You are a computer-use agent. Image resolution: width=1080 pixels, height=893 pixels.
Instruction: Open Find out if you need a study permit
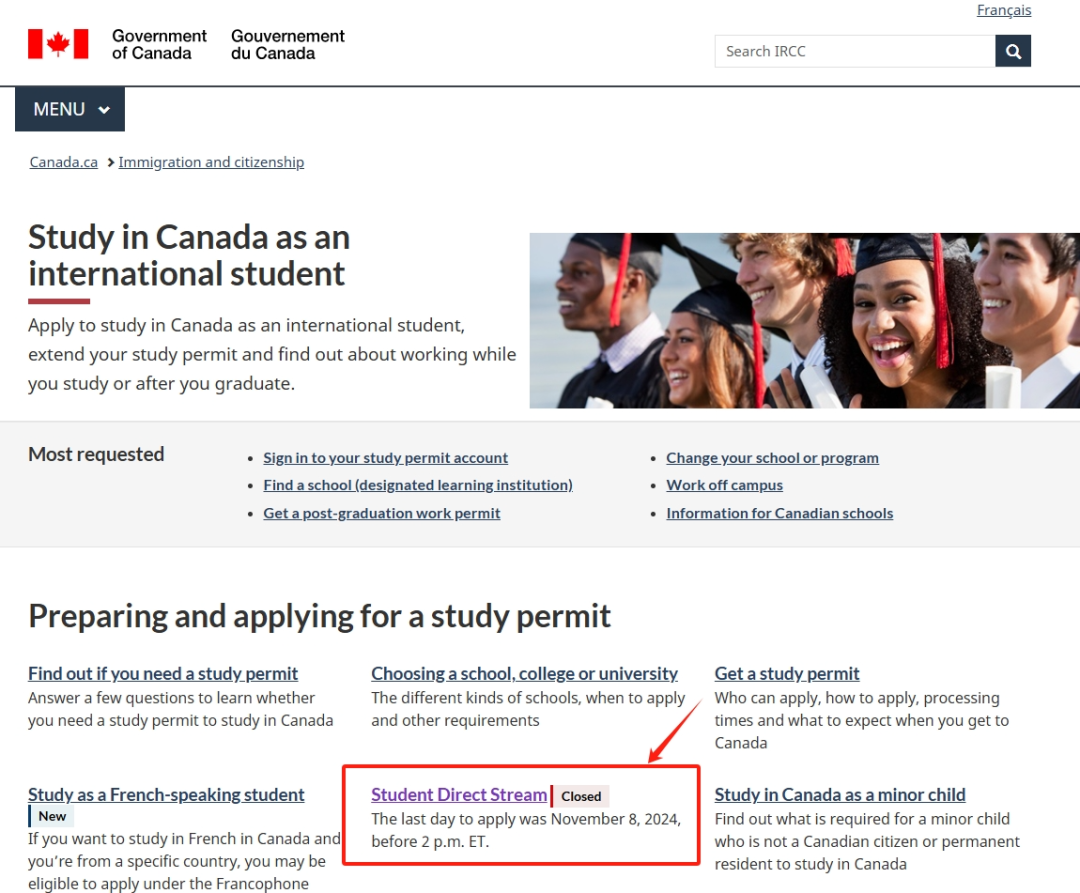coord(163,673)
